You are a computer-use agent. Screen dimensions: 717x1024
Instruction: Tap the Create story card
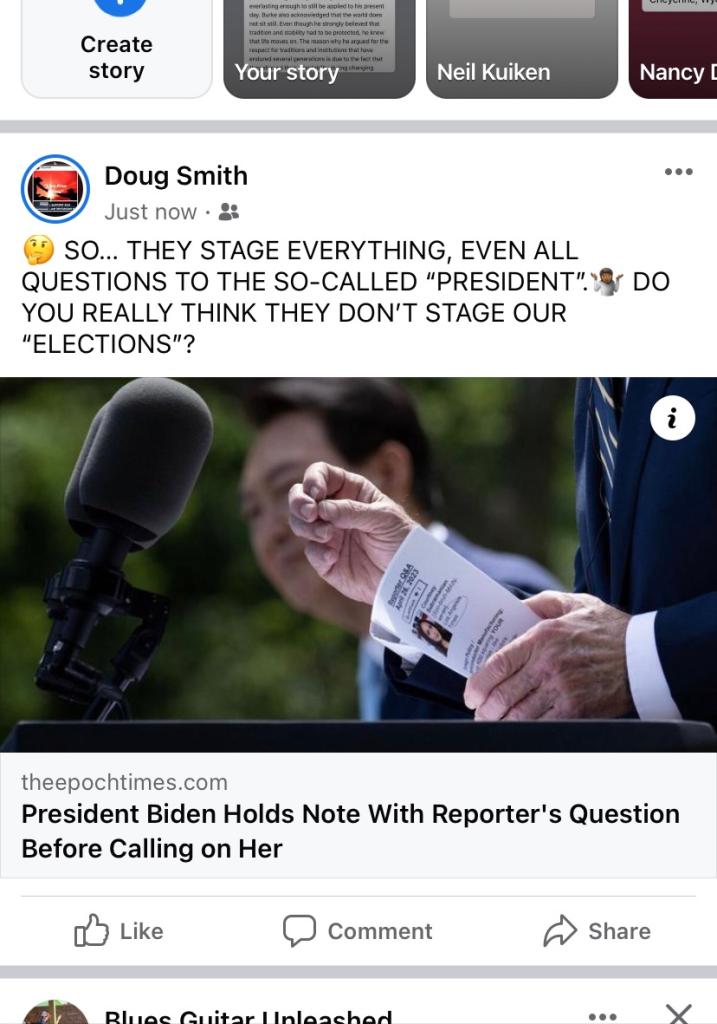(x=117, y=49)
